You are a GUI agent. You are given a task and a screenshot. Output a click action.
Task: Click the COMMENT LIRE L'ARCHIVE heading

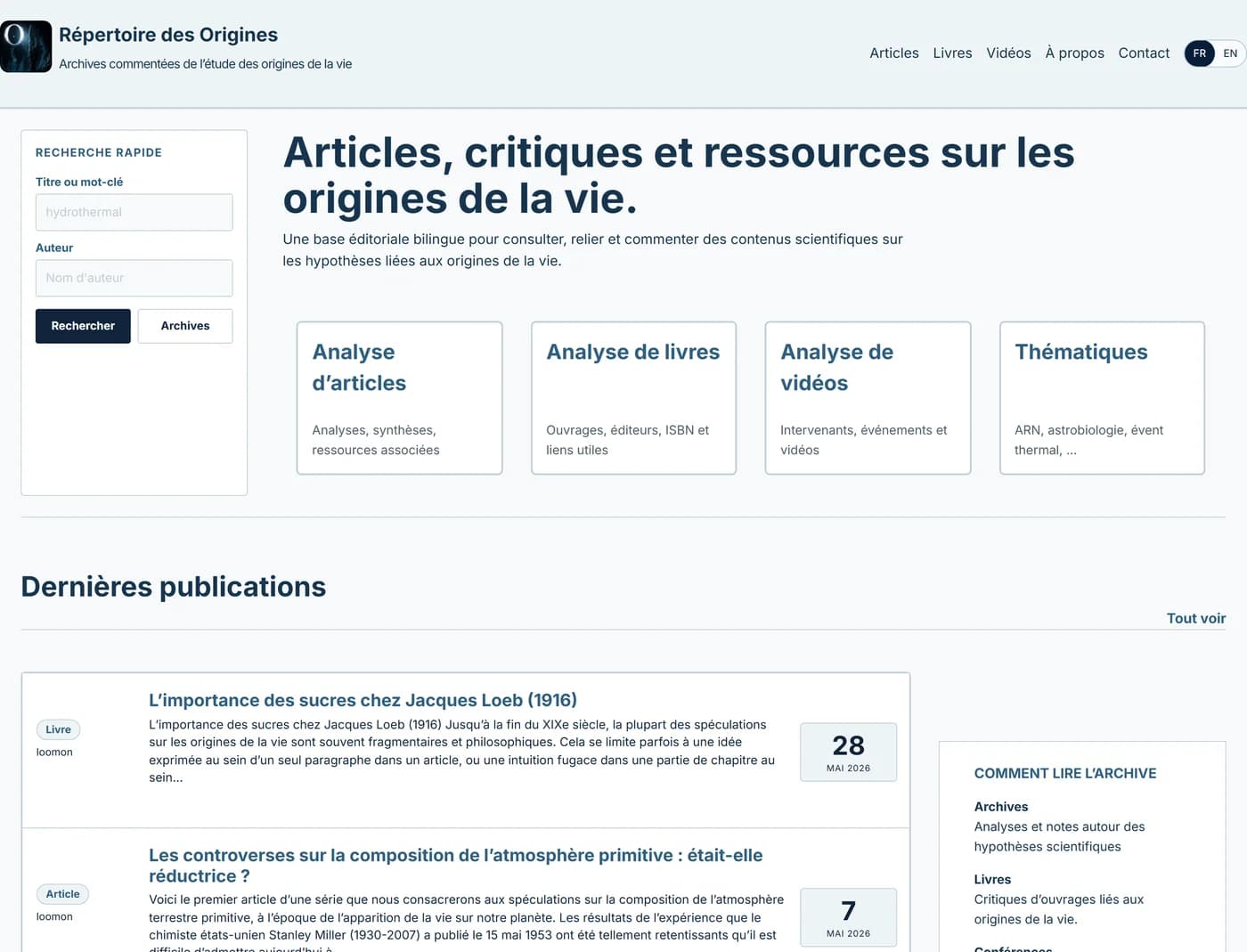click(x=1065, y=774)
